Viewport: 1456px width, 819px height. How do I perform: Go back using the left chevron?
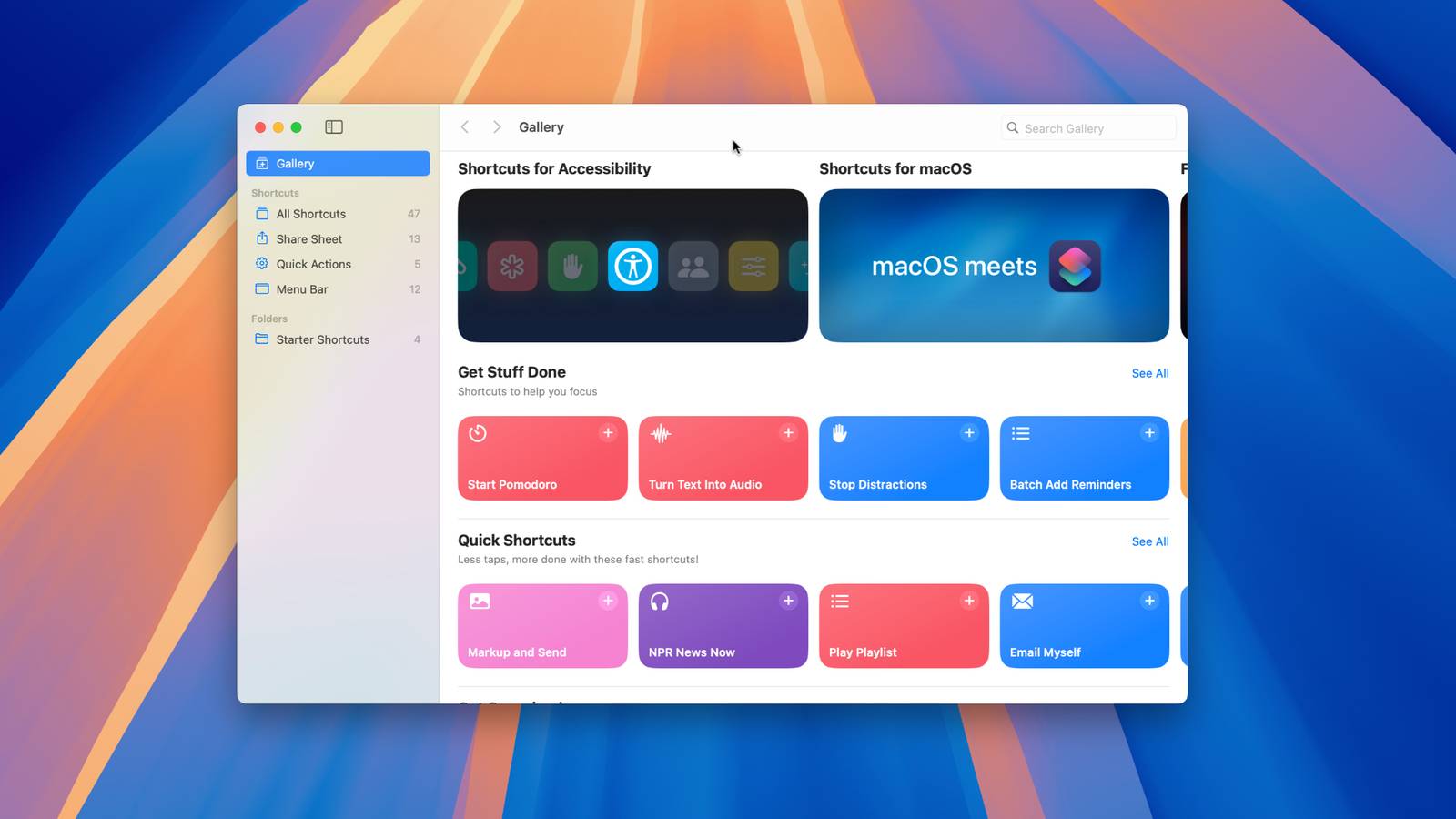[465, 127]
